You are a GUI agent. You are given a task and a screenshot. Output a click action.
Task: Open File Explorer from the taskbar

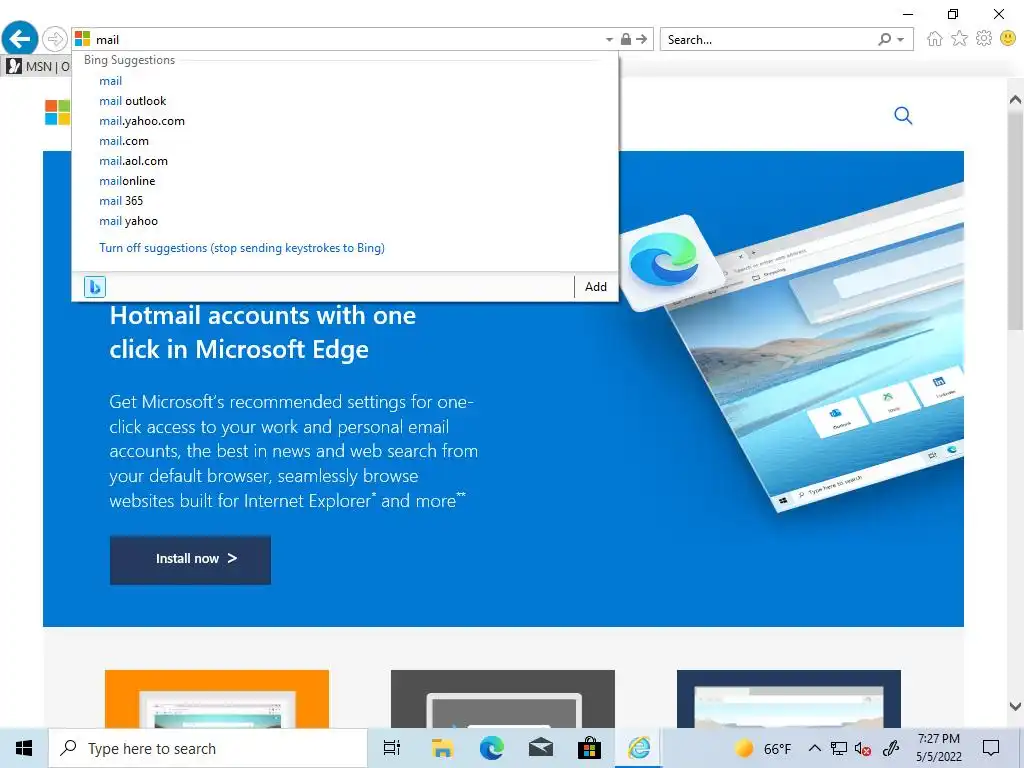[x=442, y=748]
